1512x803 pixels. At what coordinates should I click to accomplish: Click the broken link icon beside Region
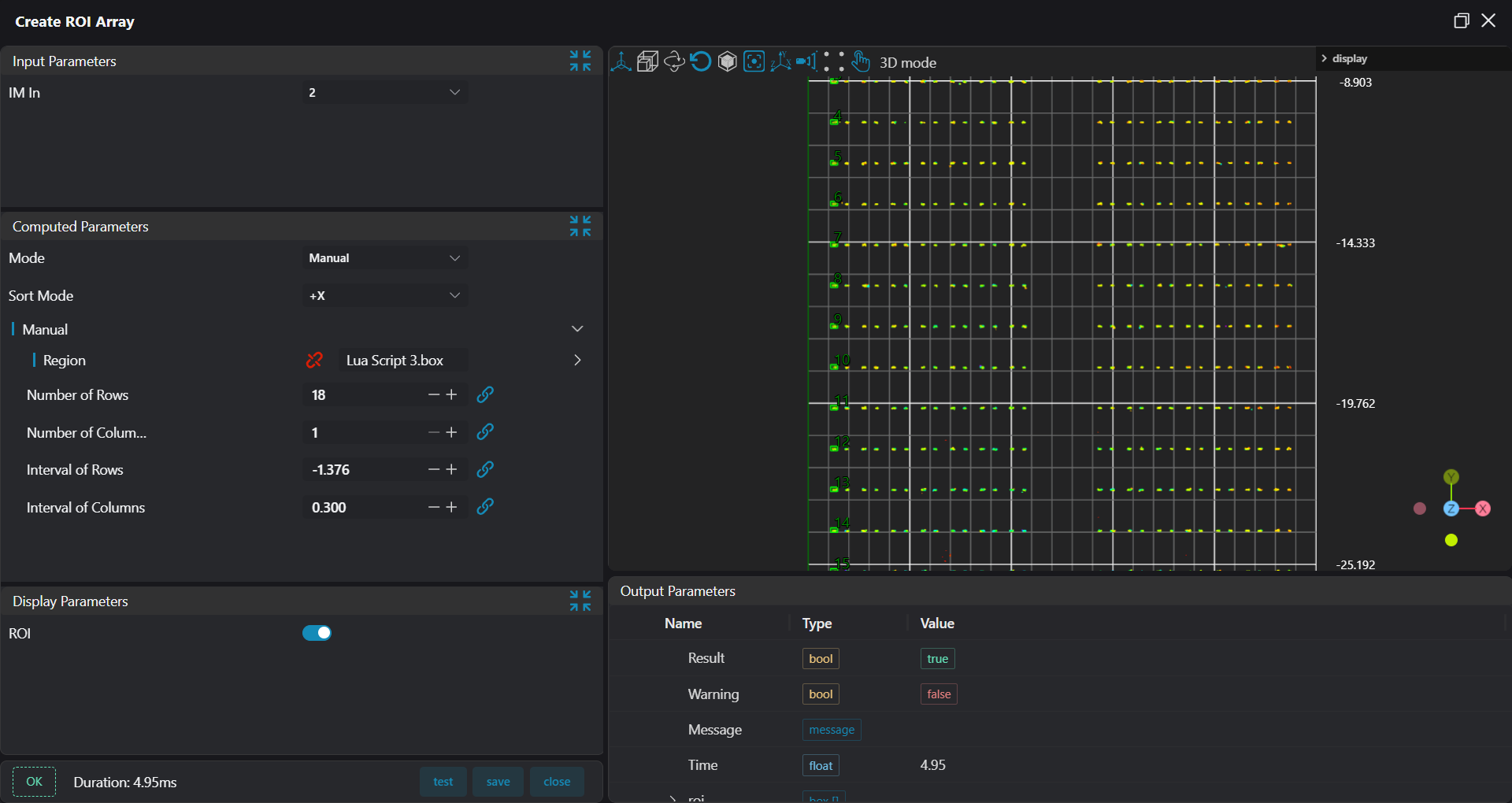click(314, 361)
